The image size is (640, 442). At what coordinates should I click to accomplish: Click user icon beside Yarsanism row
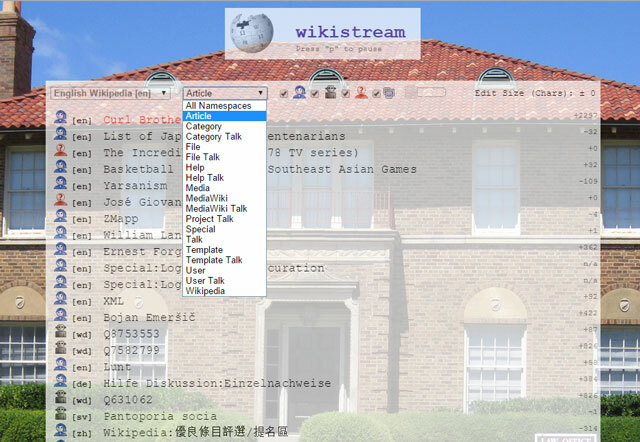pos(60,183)
